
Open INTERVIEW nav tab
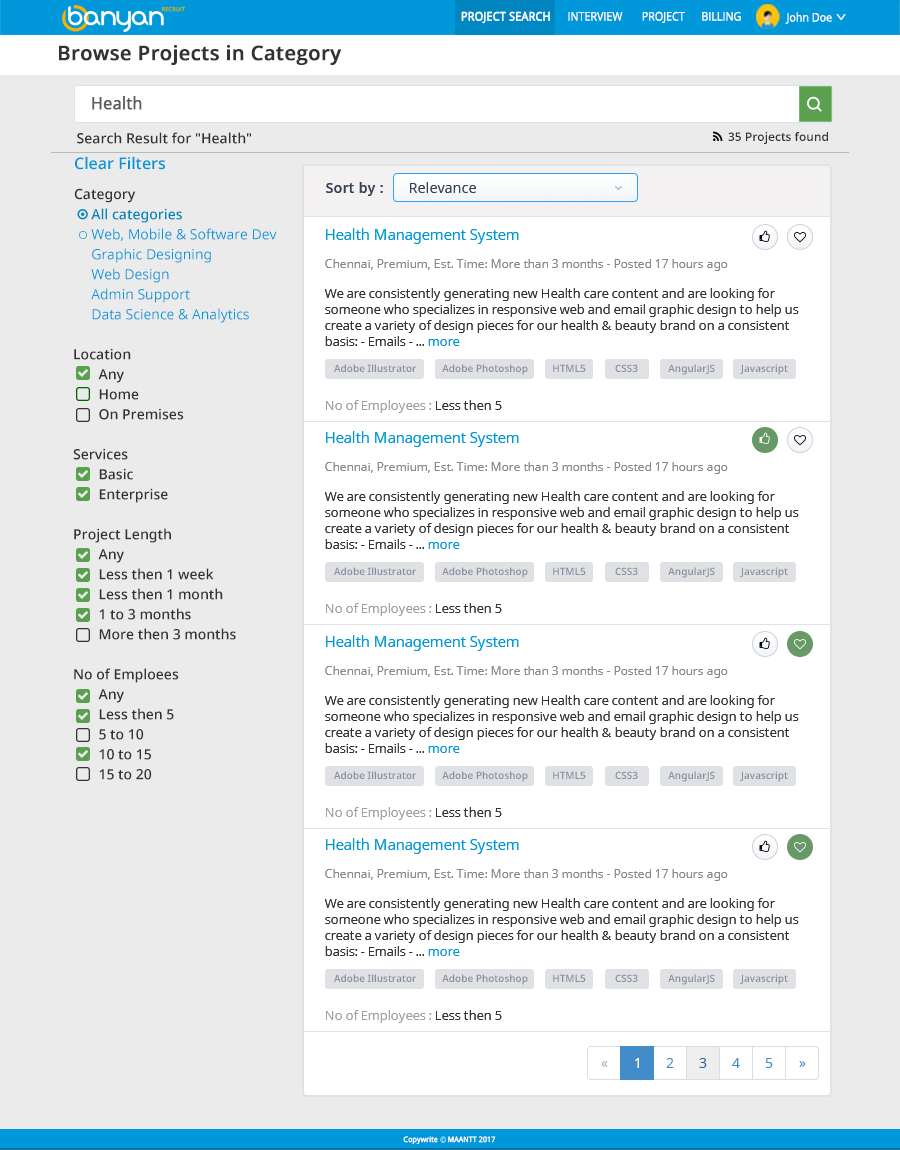595,17
